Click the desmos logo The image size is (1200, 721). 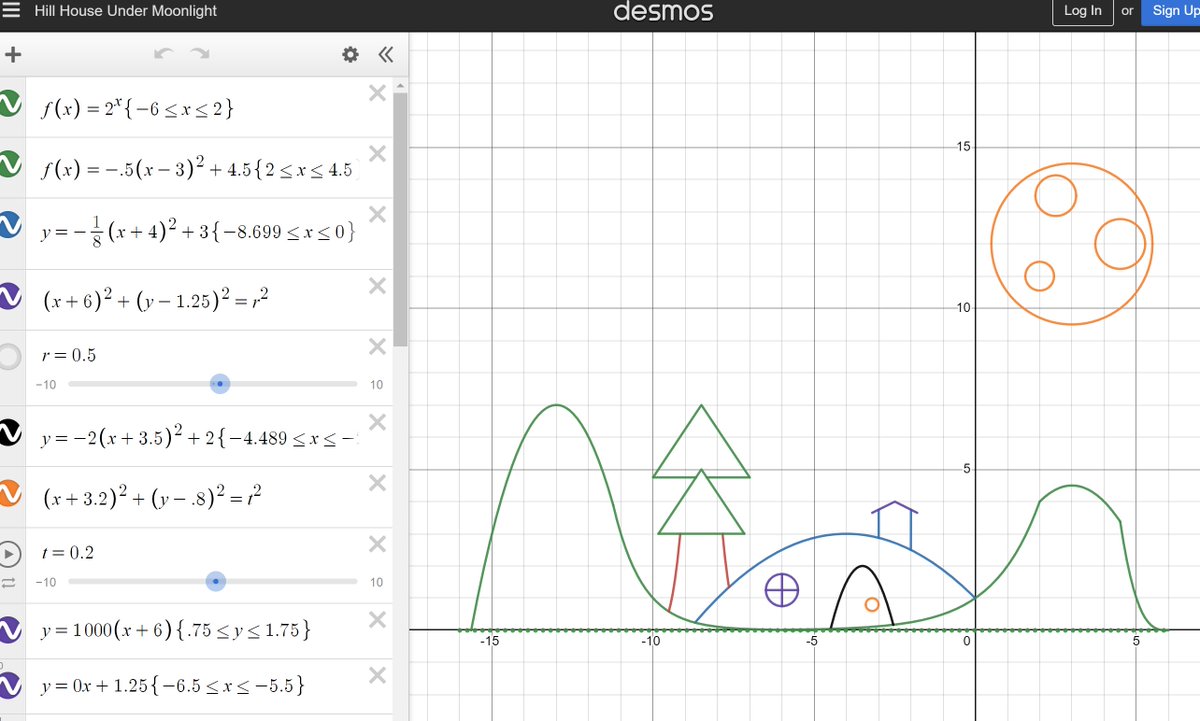tap(664, 12)
